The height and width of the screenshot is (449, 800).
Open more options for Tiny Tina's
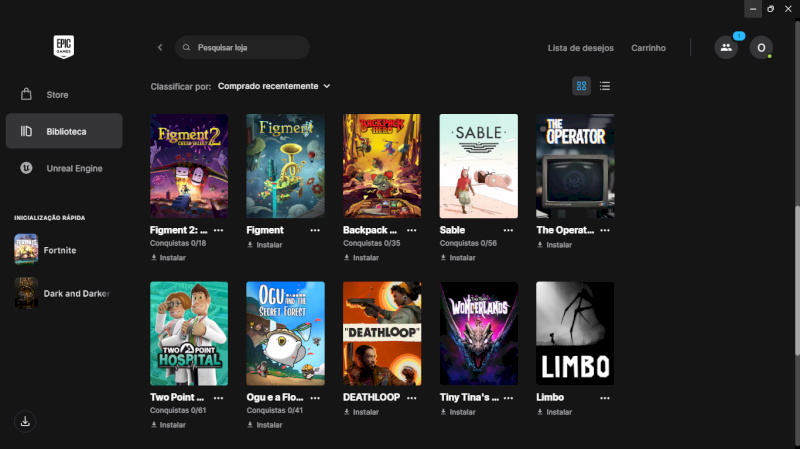click(508, 397)
